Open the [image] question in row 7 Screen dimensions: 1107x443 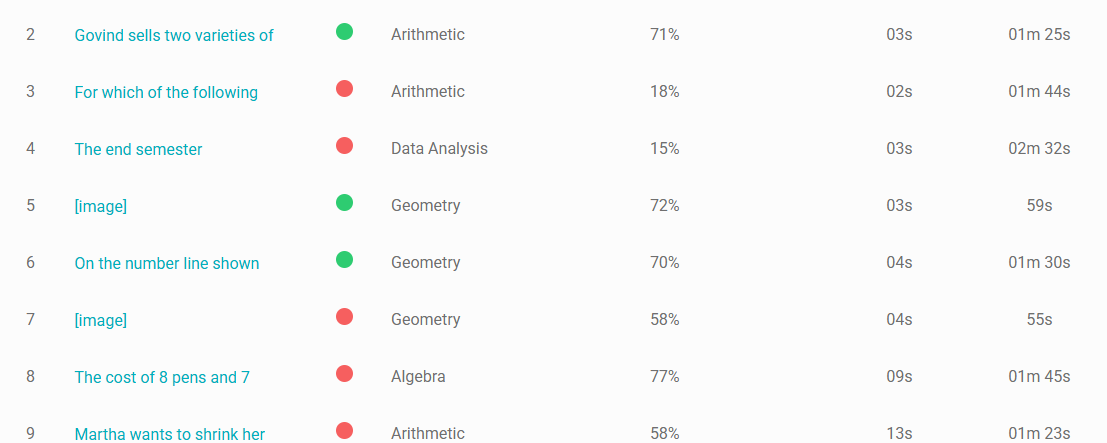tap(100, 320)
